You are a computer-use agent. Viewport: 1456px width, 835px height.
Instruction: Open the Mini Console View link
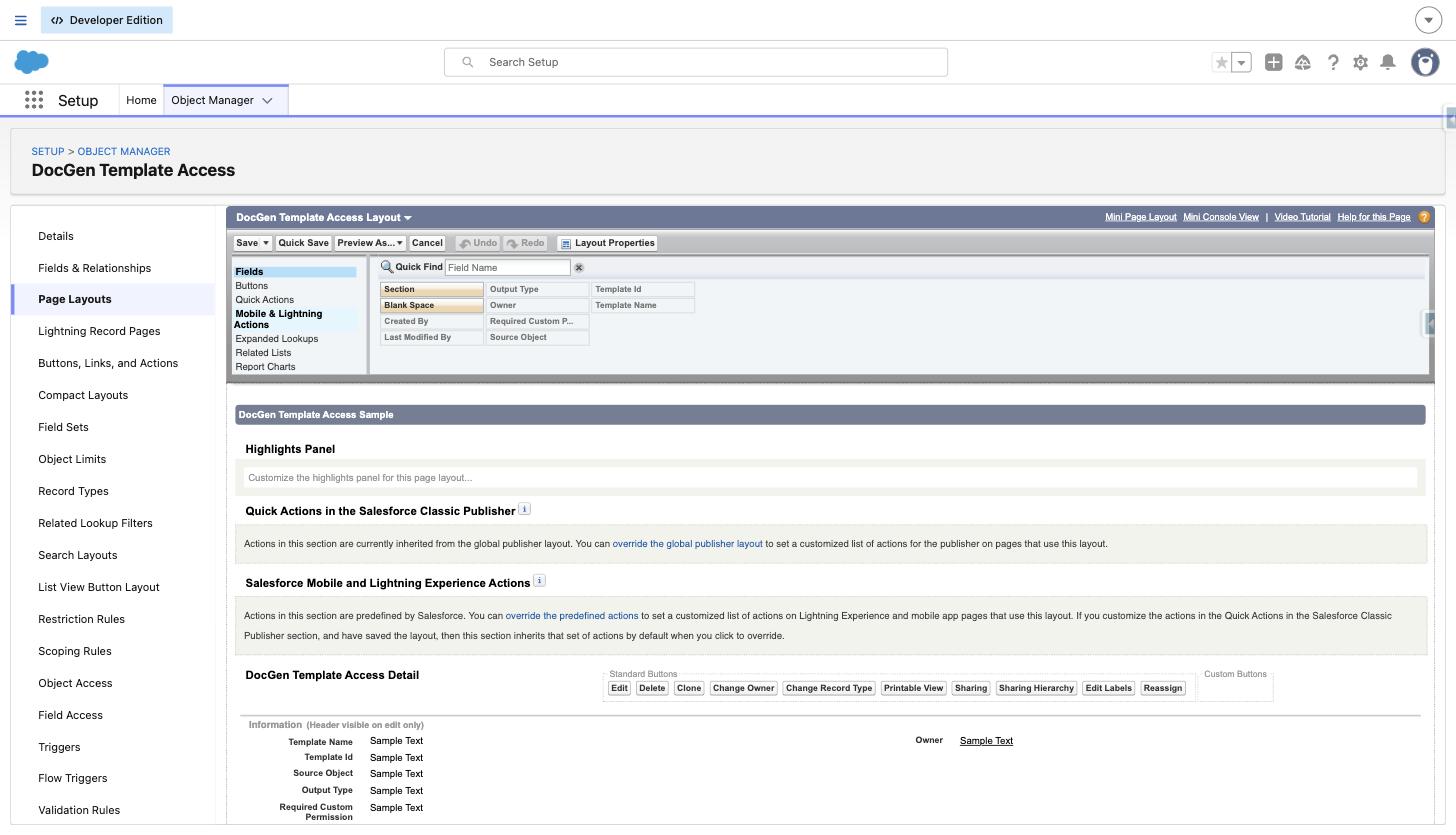[1221, 217]
